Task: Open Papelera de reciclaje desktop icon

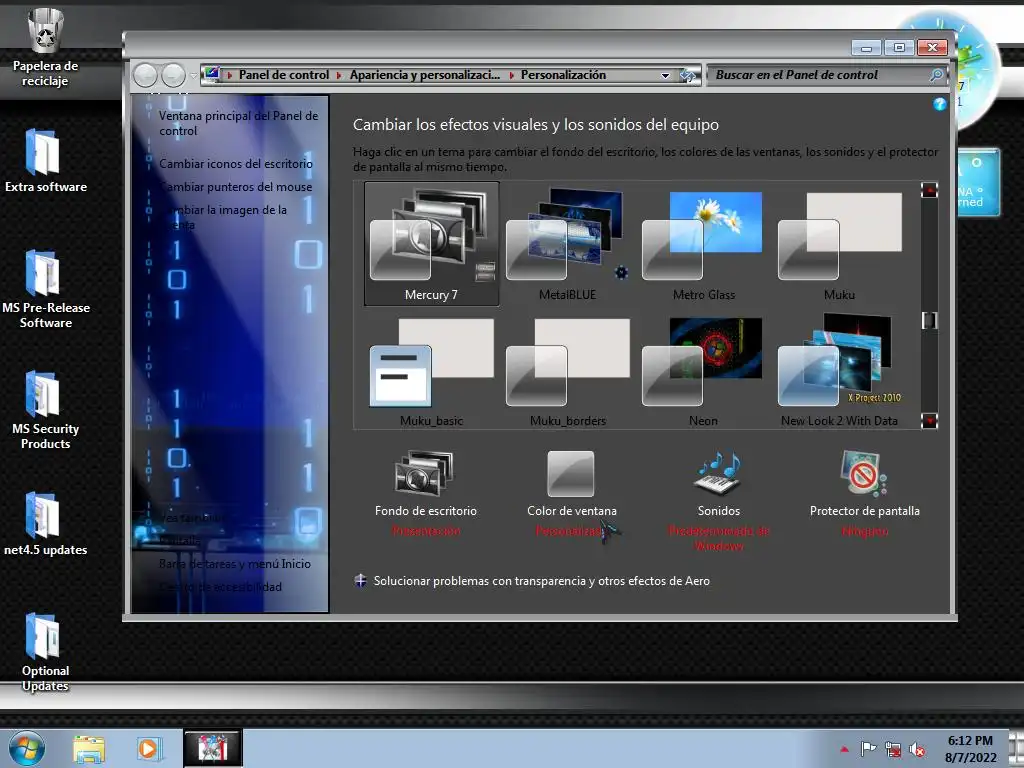Action: tap(45, 48)
